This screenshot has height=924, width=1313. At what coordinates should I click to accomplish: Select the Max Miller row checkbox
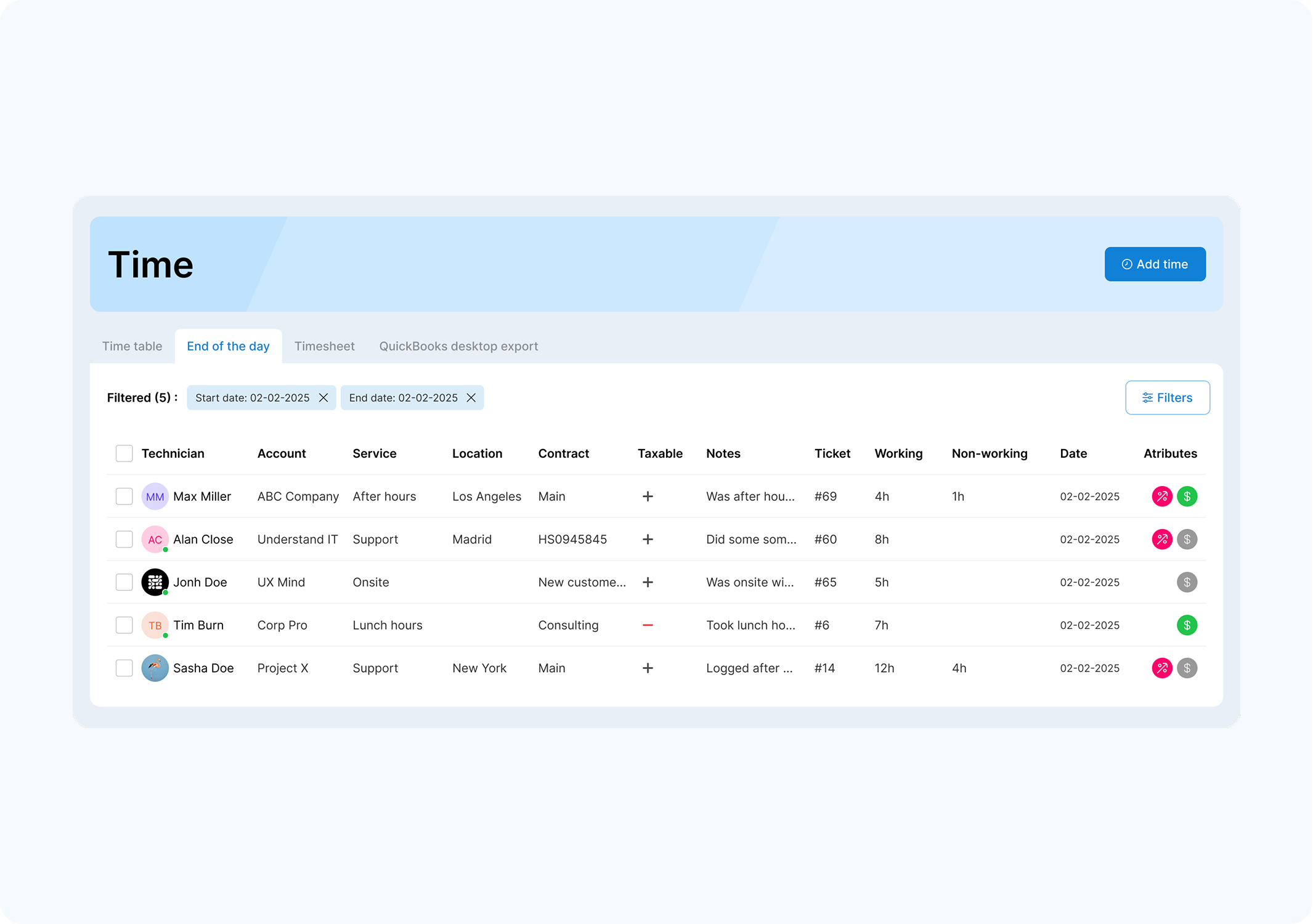pyautogui.click(x=124, y=496)
